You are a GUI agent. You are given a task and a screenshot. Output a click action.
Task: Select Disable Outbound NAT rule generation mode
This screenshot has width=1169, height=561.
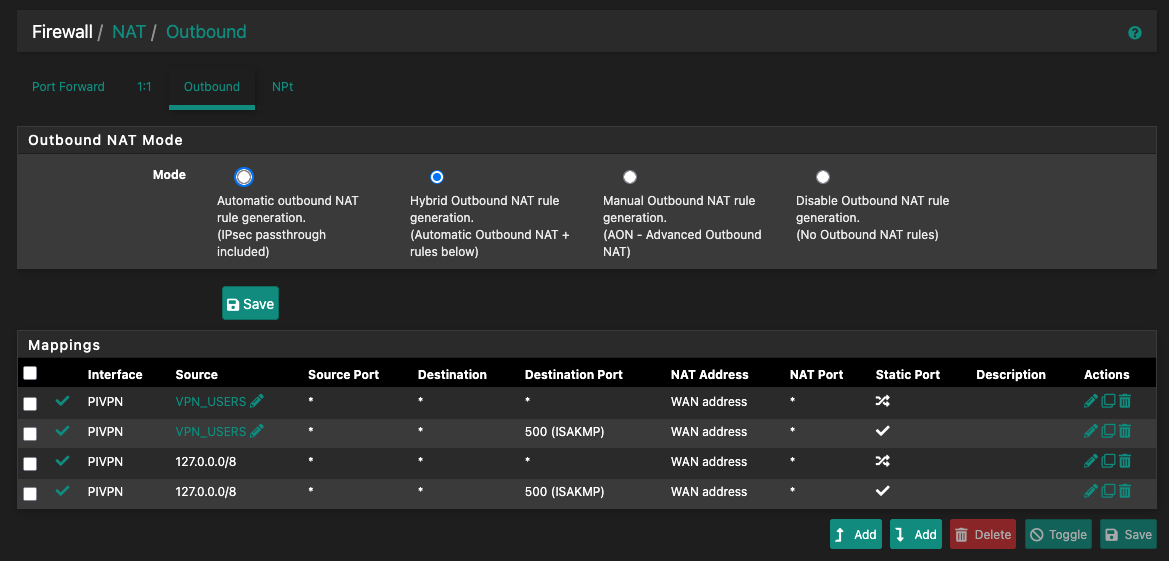pyautogui.click(x=823, y=177)
